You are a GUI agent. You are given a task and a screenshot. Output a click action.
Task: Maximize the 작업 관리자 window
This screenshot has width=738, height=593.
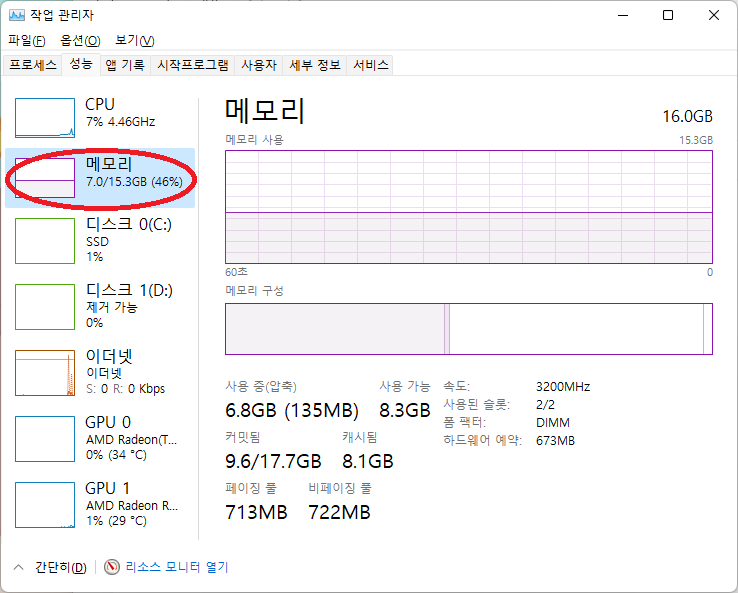click(x=668, y=16)
